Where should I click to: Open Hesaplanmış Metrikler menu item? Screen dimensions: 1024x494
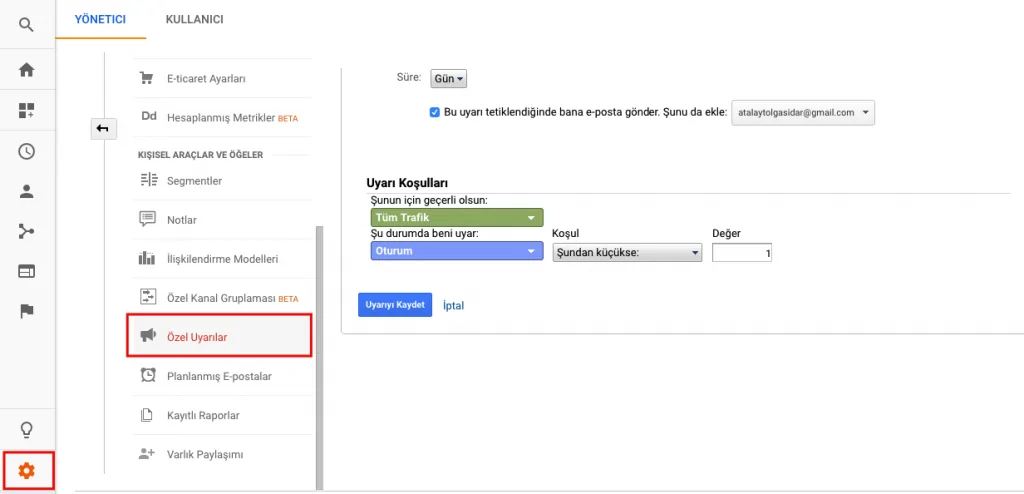[x=222, y=118]
